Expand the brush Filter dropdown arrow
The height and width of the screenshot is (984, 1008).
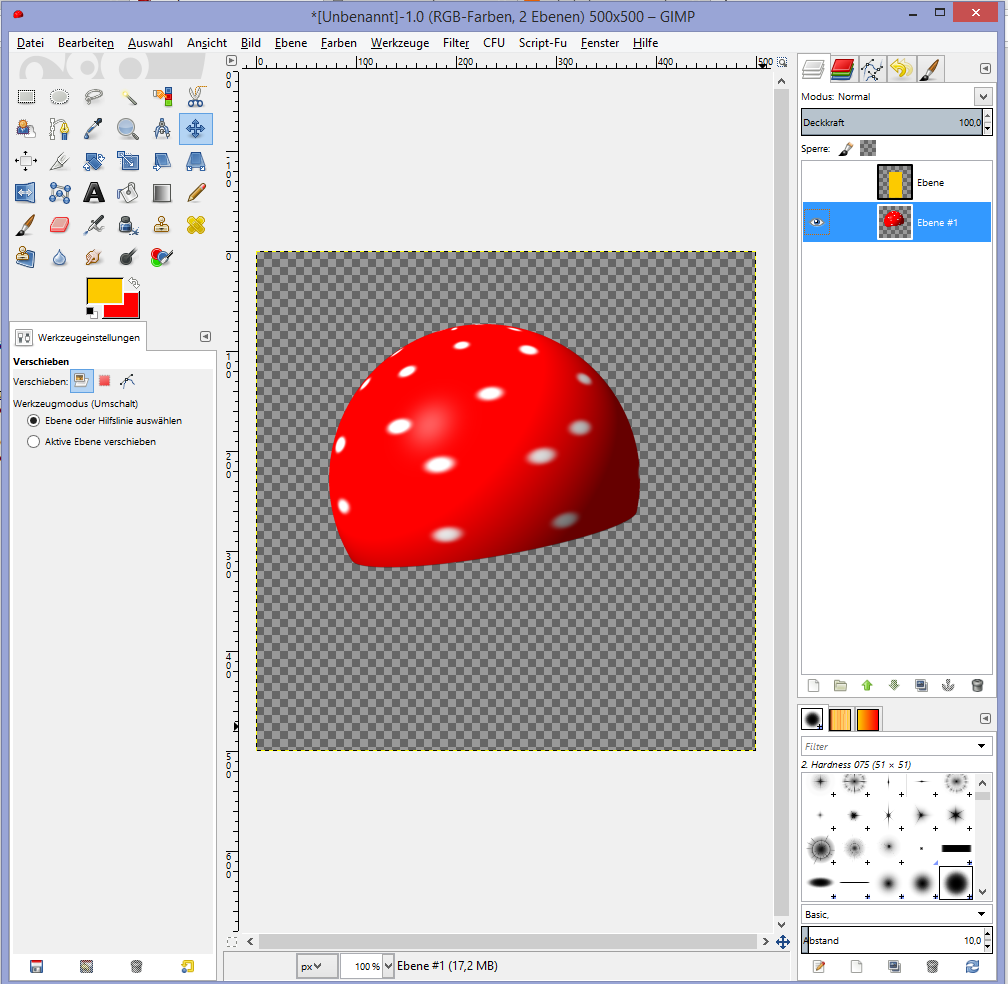coord(982,746)
